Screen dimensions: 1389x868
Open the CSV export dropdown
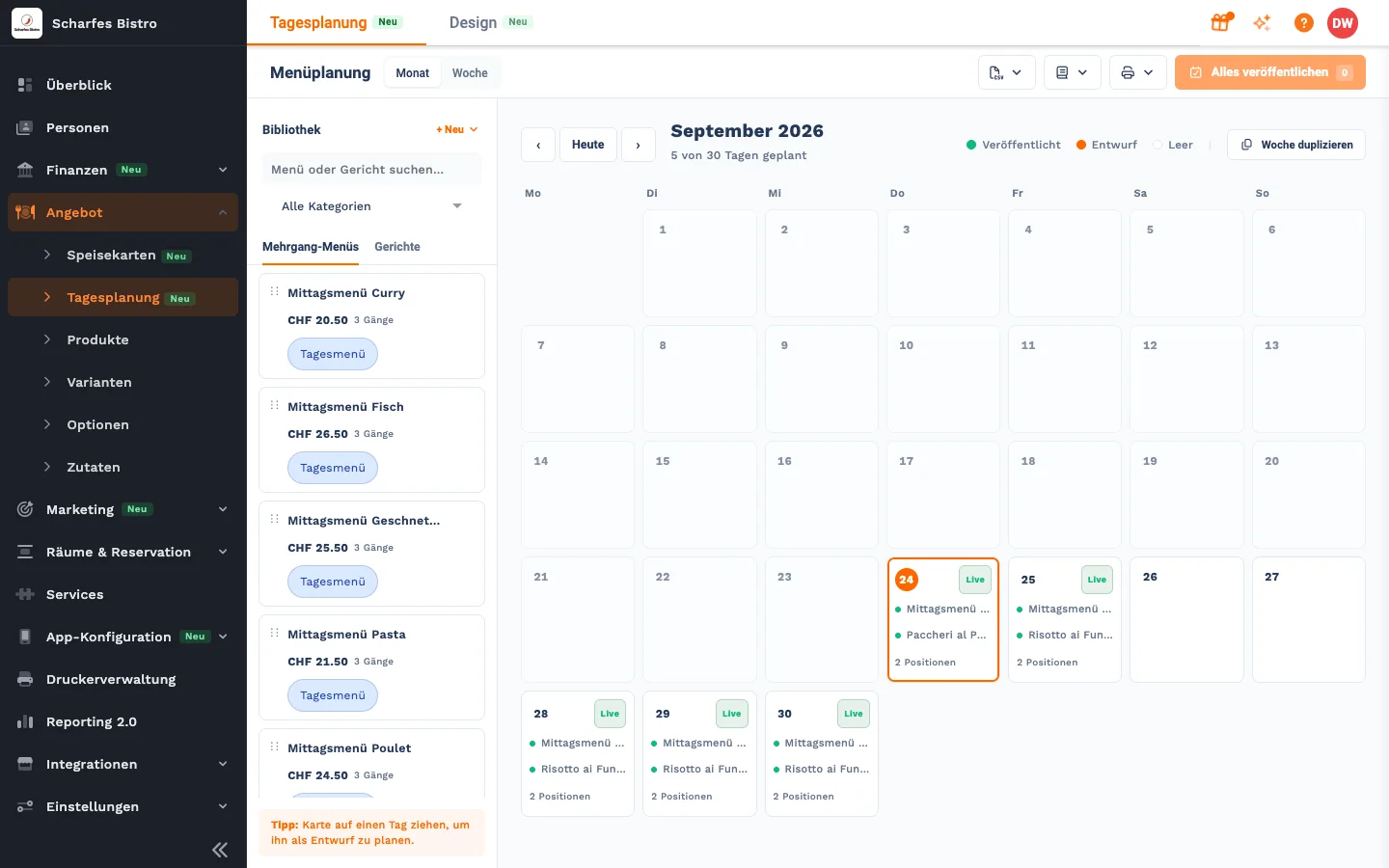pyautogui.click(x=1007, y=72)
